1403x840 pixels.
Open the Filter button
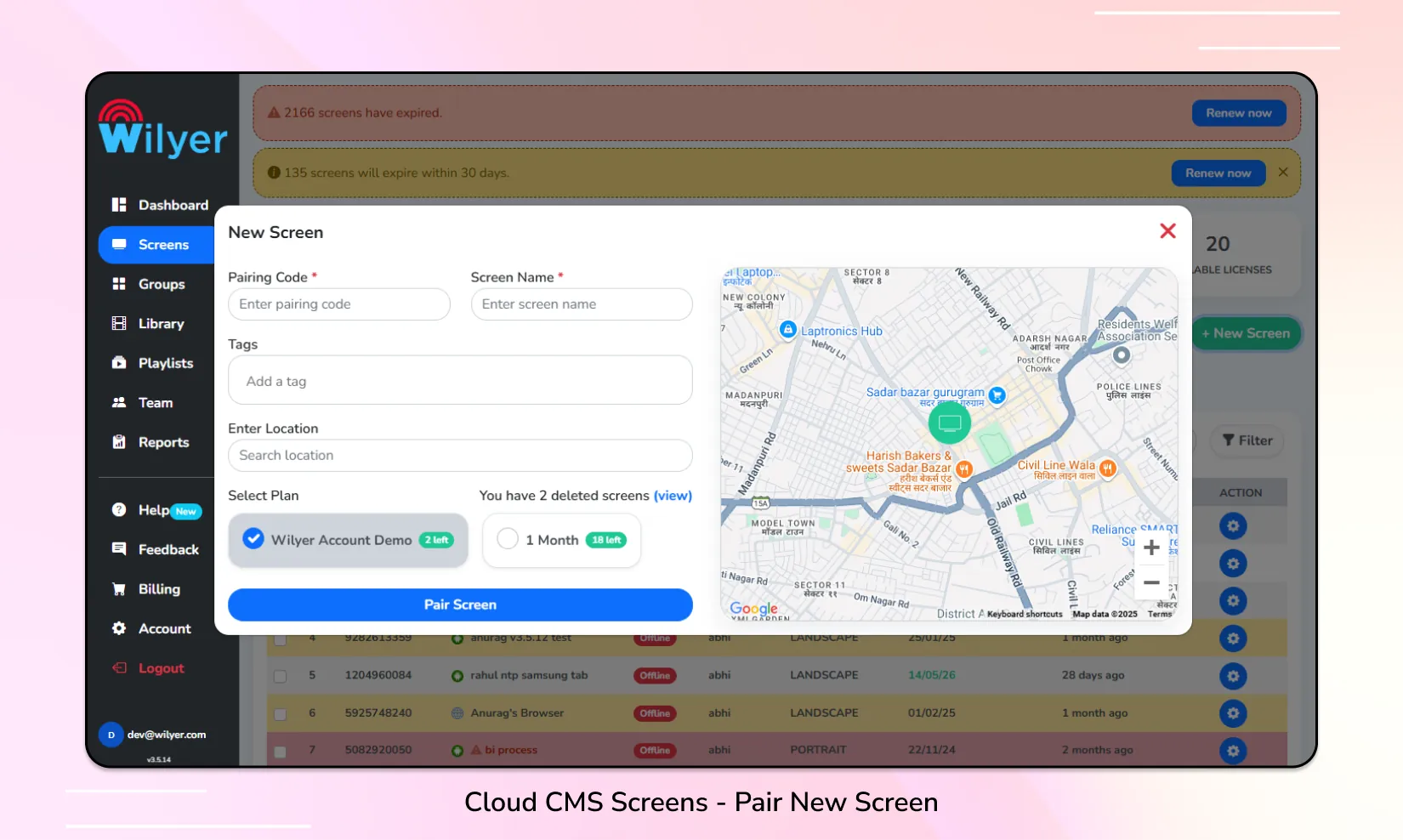pos(1247,440)
